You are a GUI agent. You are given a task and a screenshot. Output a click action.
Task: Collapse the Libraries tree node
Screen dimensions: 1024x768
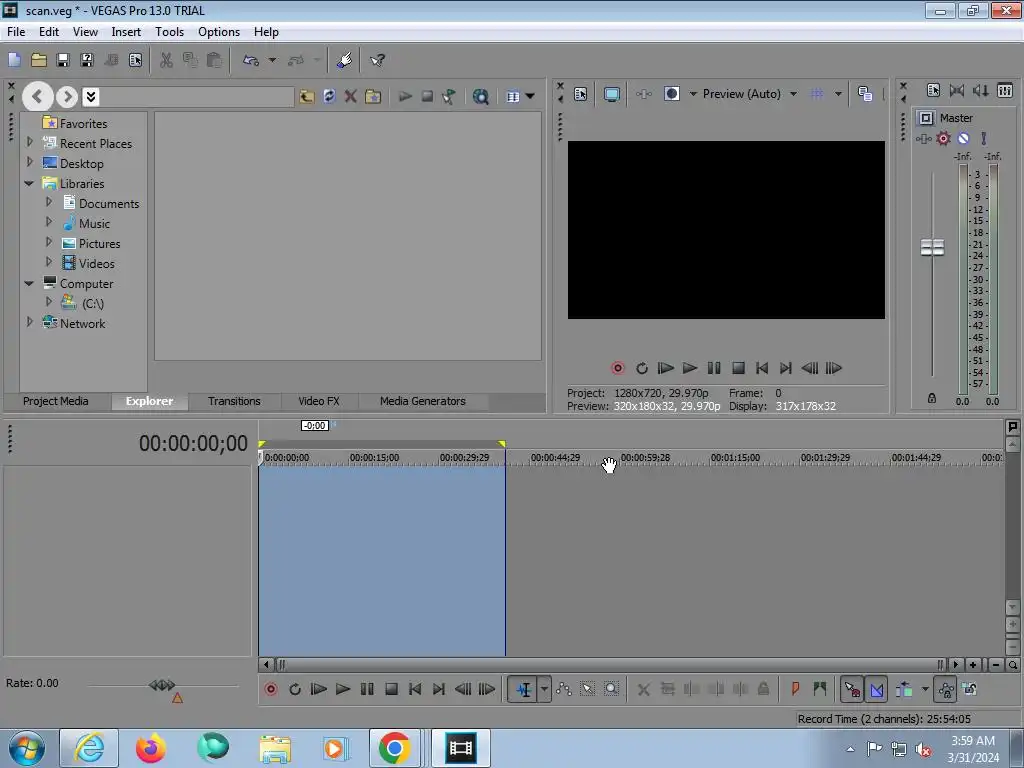pyautogui.click(x=29, y=184)
